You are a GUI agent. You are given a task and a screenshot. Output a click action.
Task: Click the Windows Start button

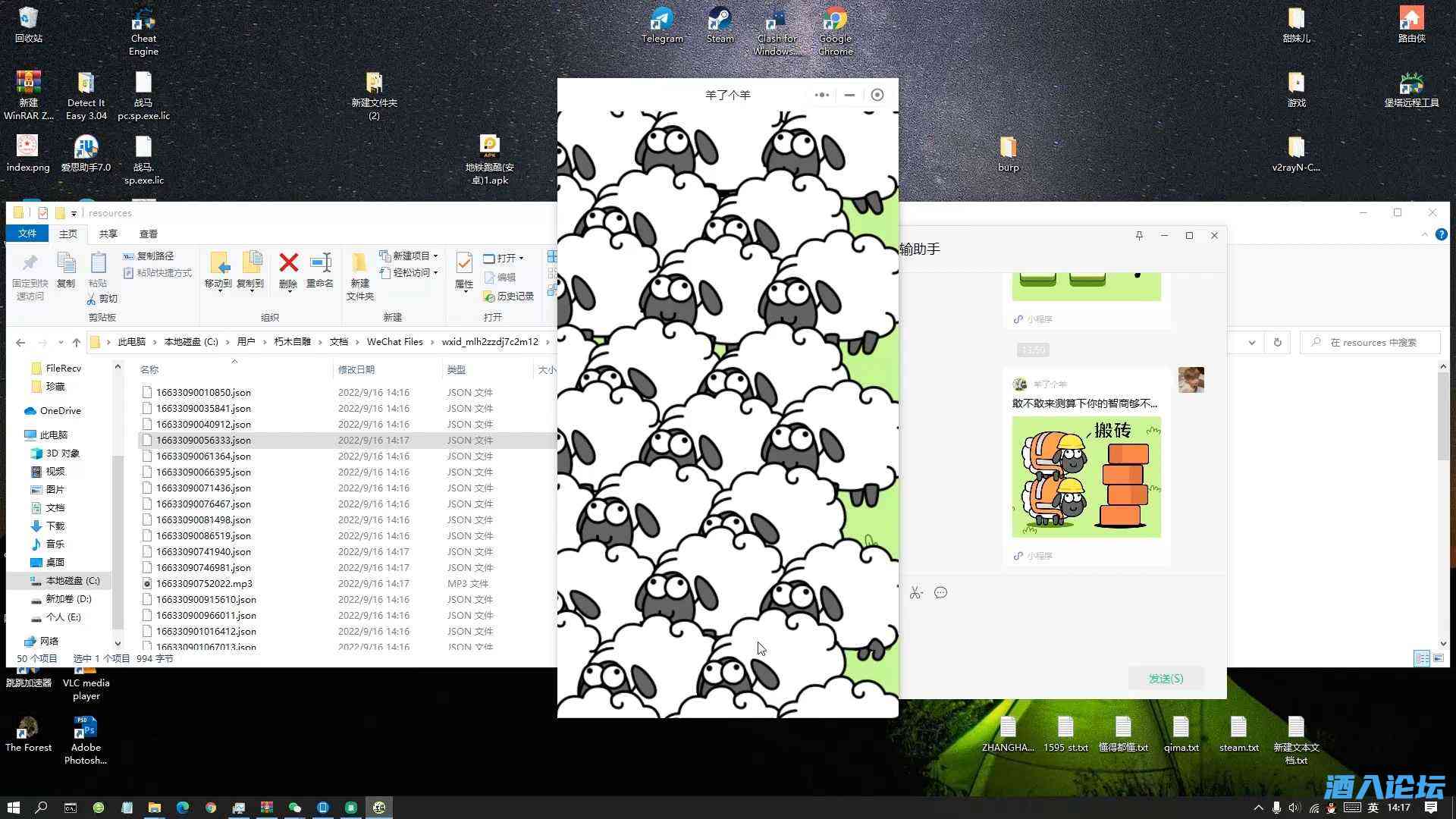(14, 808)
